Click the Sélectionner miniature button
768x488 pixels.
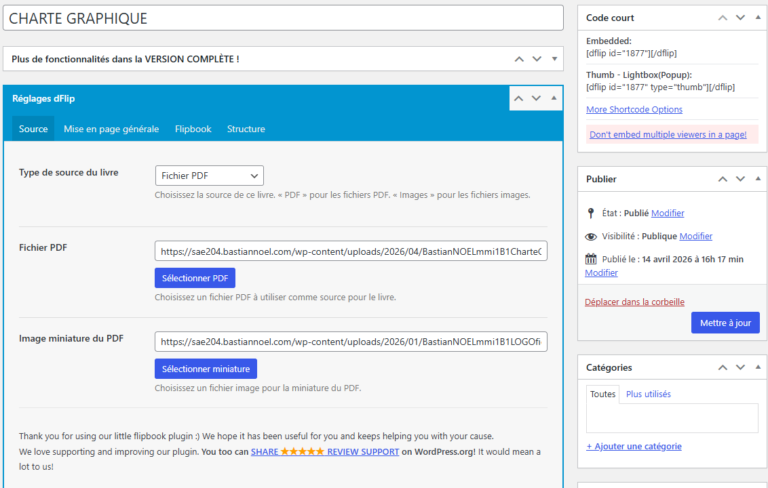click(x=206, y=369)
